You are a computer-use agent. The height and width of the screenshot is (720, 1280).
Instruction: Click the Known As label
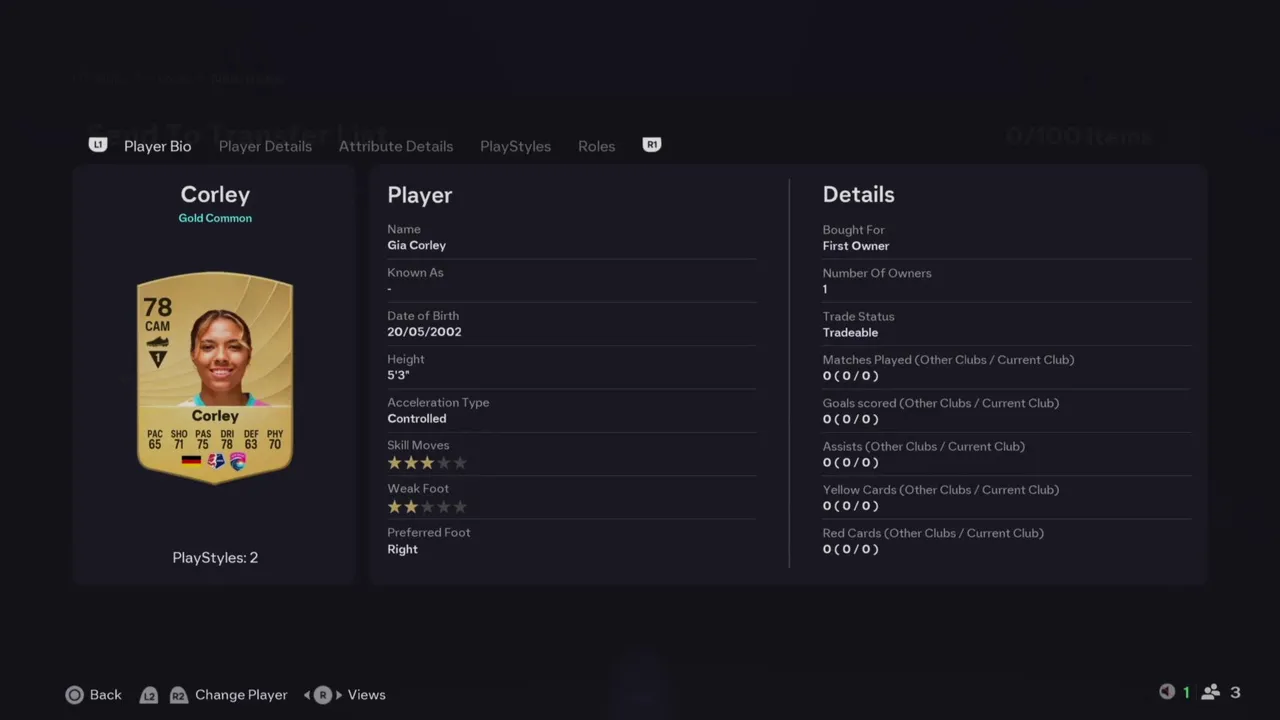pyautogui.click(x=415, y=273)
